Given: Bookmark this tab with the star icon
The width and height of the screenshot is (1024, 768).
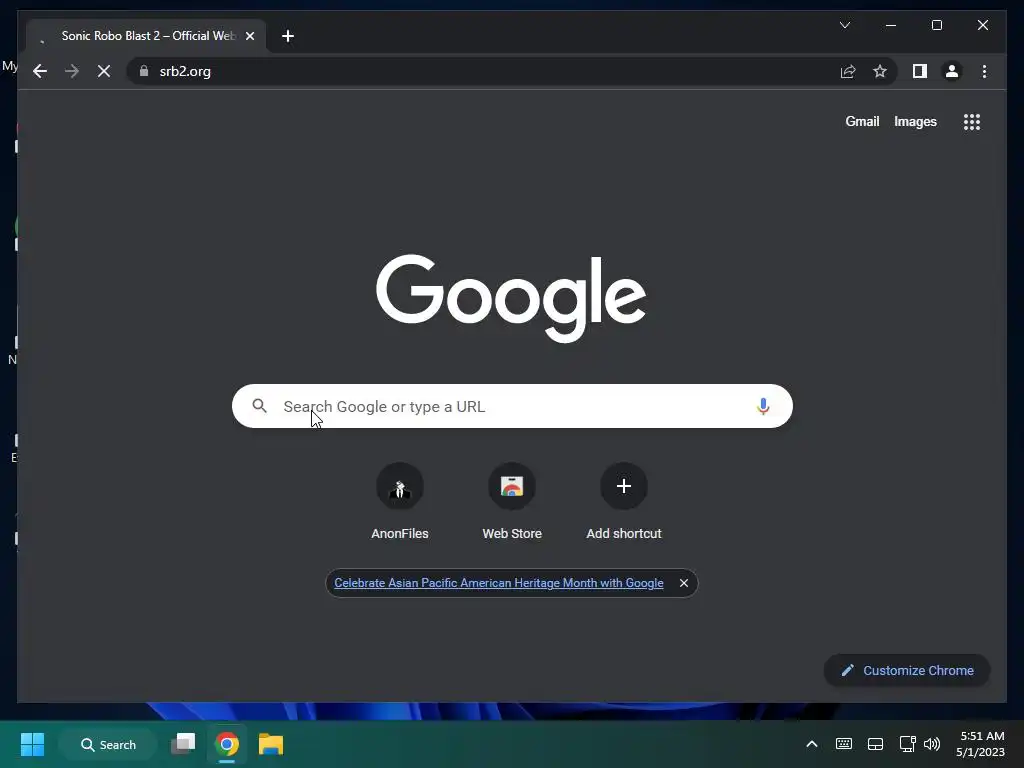Looking at the screenshot, I should coord(880,71).
